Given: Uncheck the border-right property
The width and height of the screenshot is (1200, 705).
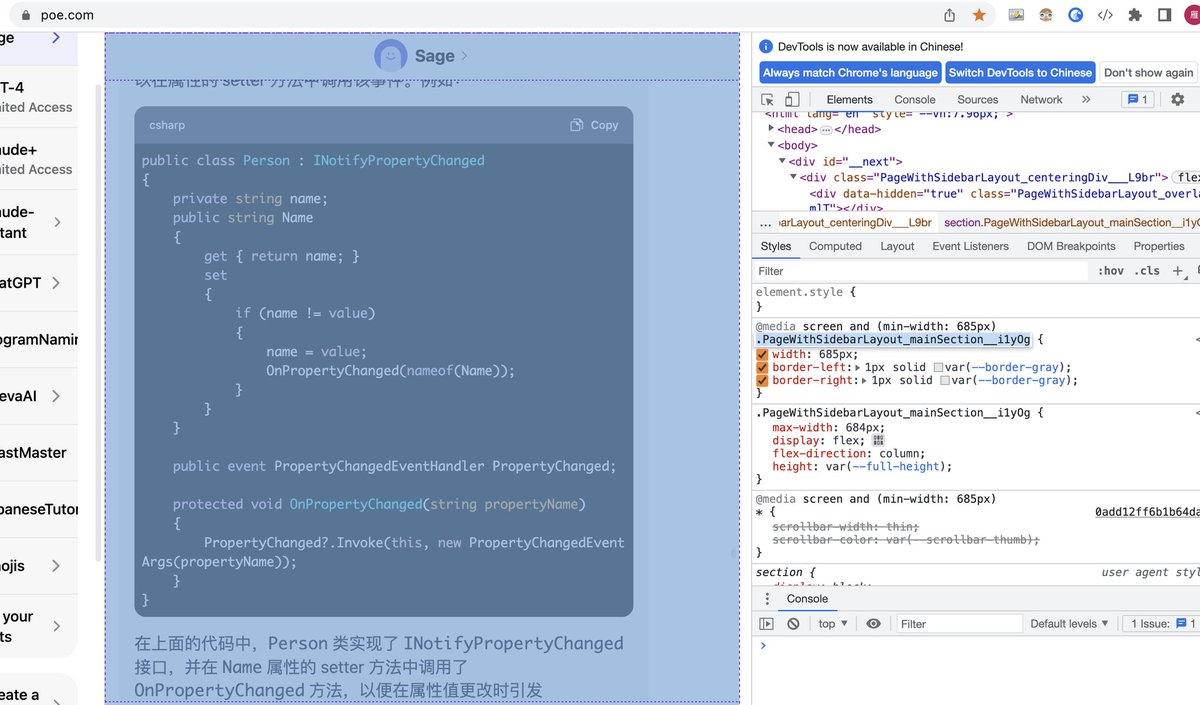Looking at the screenshot, I should pyautogui.click(x=762, y=380).
